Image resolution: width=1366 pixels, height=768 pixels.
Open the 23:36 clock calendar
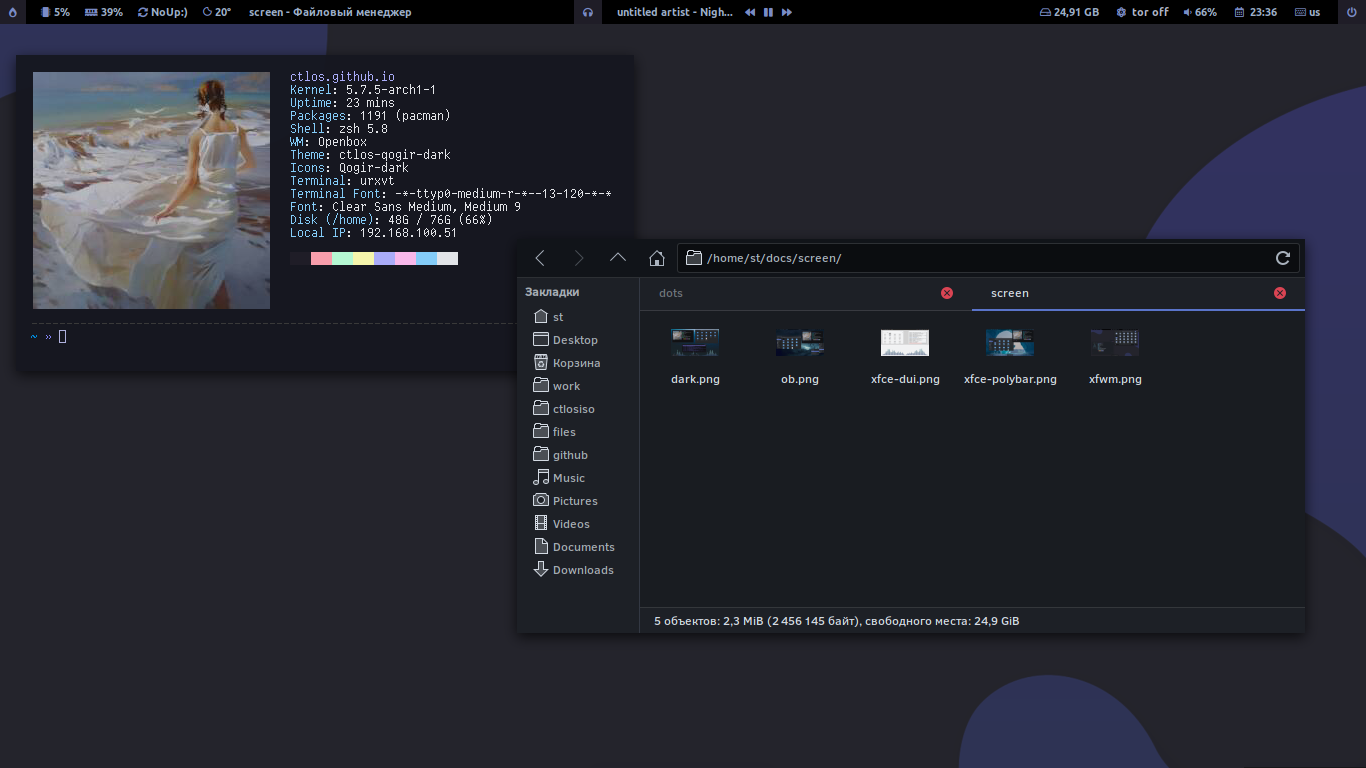(x=1255, y=12)
